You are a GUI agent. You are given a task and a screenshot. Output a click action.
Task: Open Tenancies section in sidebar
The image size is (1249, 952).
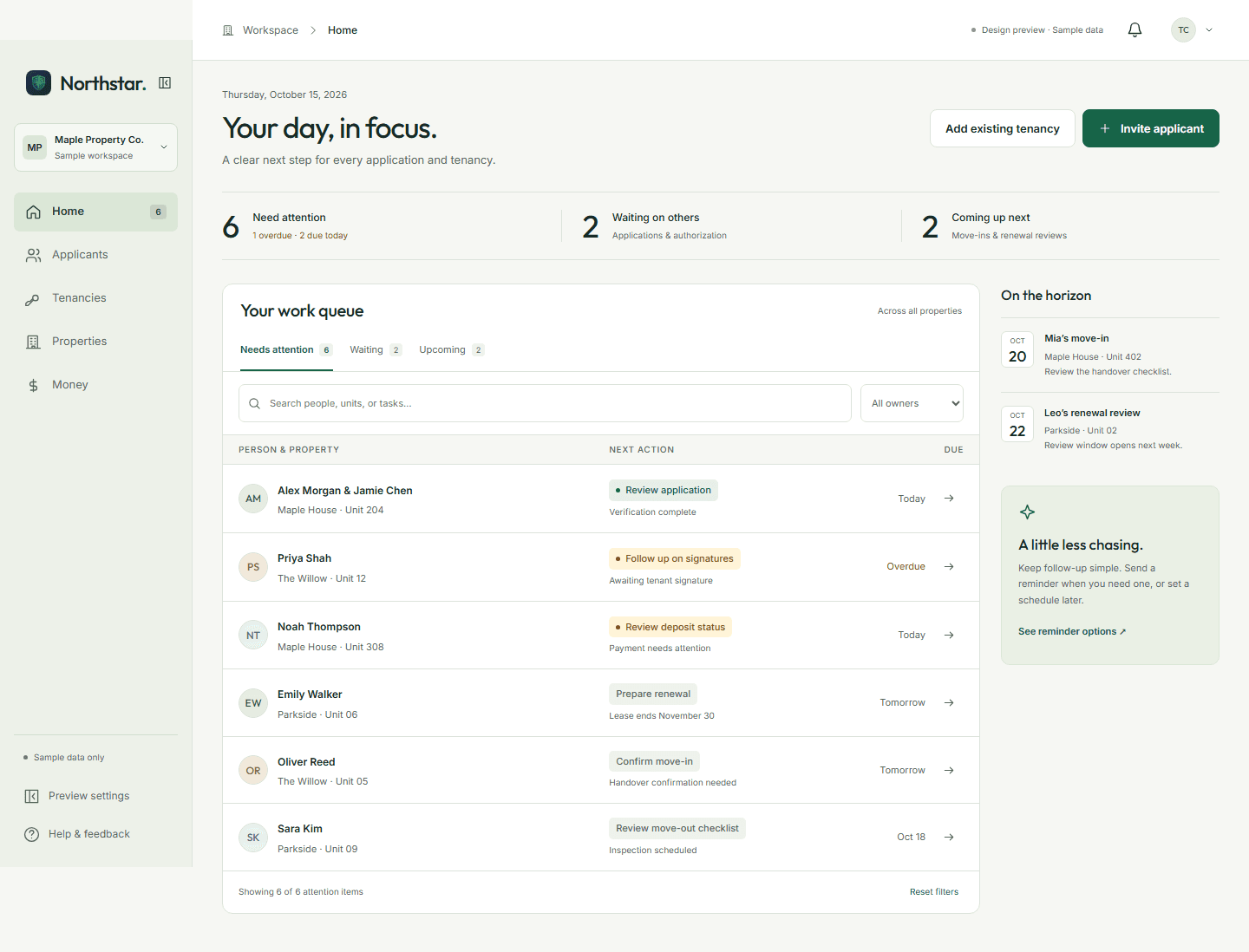pyautogui.click(x=95, y=298)
